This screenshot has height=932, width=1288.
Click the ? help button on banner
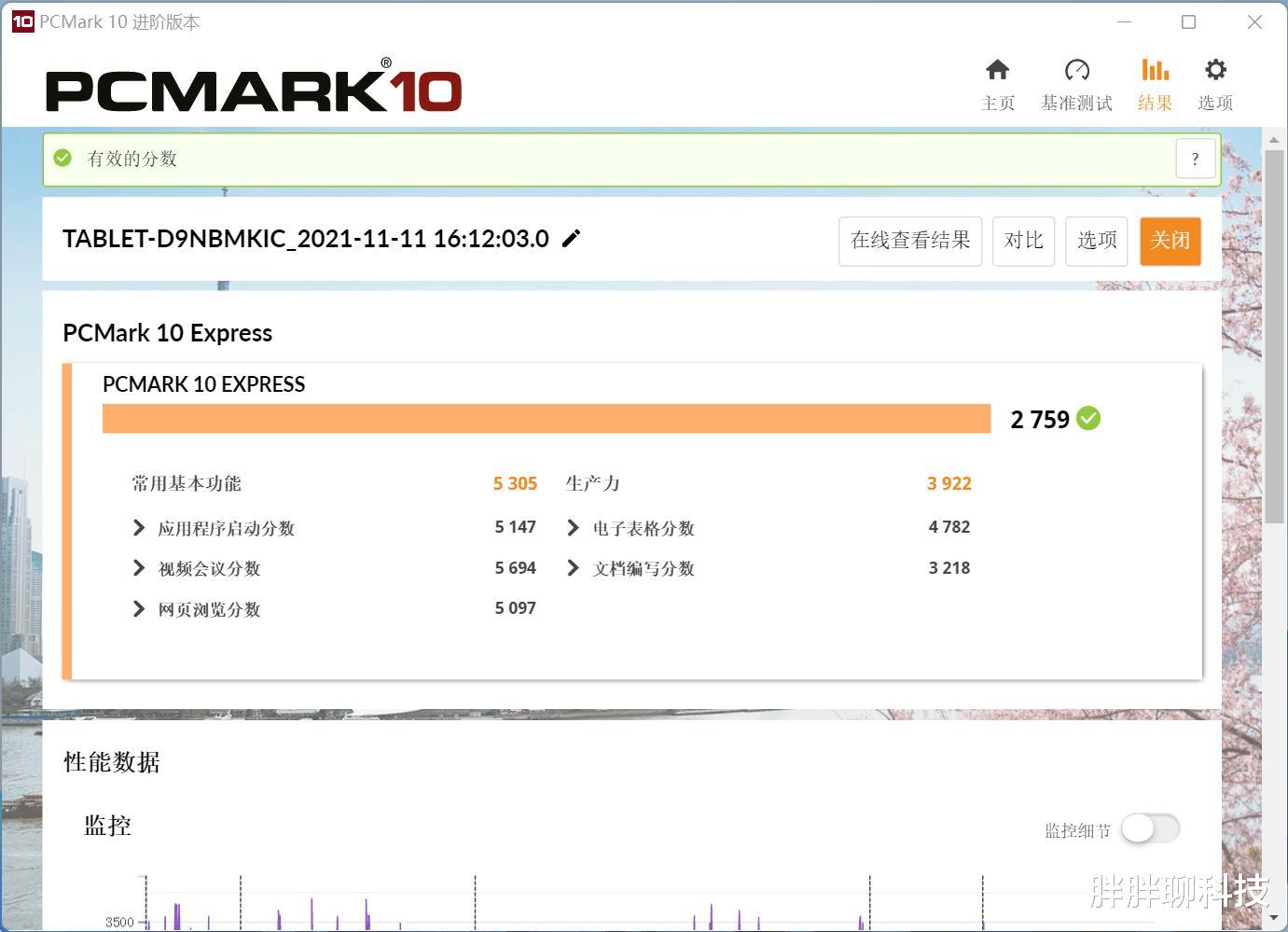tap(1195, 160)
